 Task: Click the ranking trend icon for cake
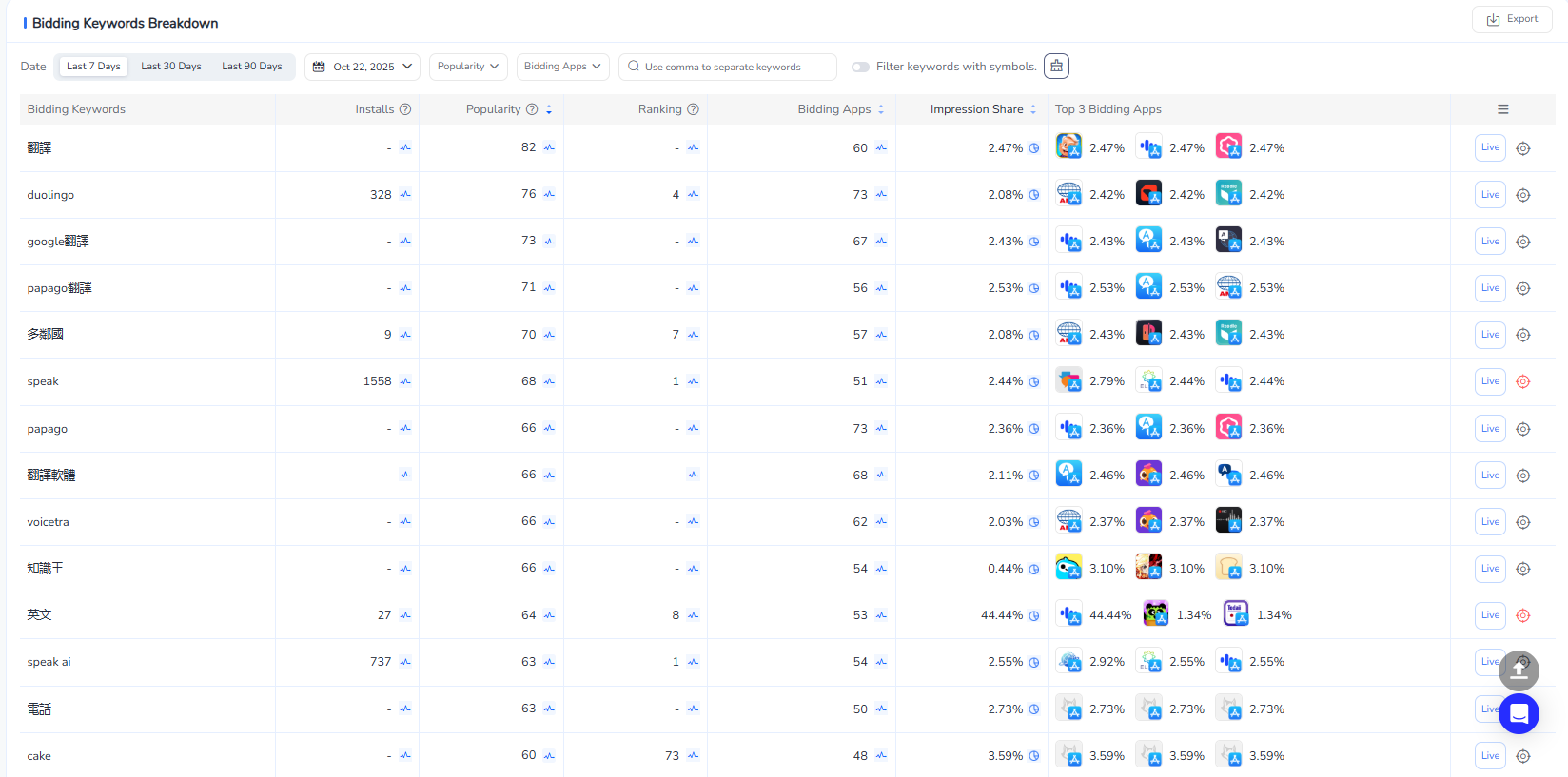693,756
